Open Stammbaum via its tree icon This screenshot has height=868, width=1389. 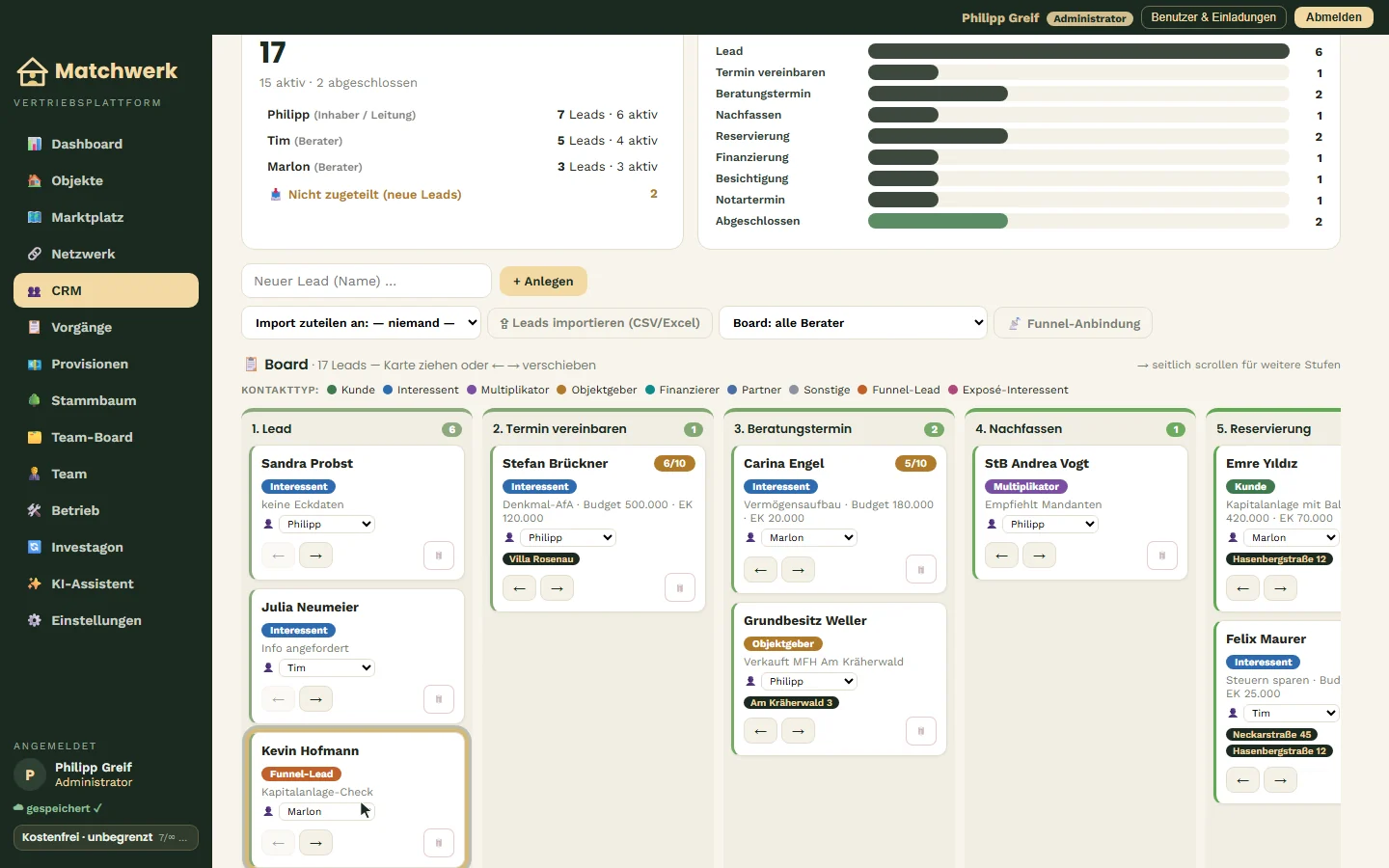click(35, 400)
